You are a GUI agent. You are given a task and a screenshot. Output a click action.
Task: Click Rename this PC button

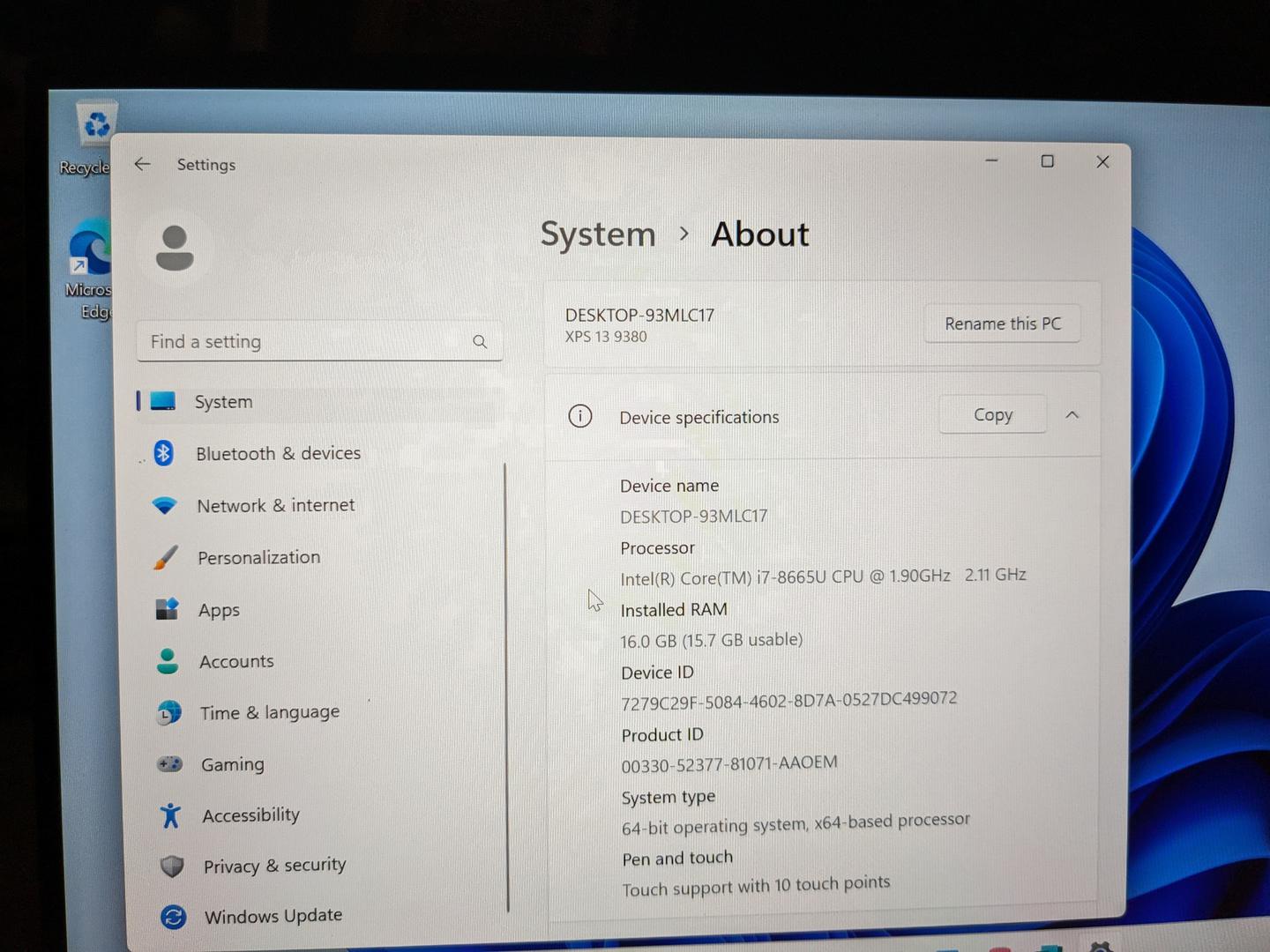pyautogui.click(x=1003, y=324)
